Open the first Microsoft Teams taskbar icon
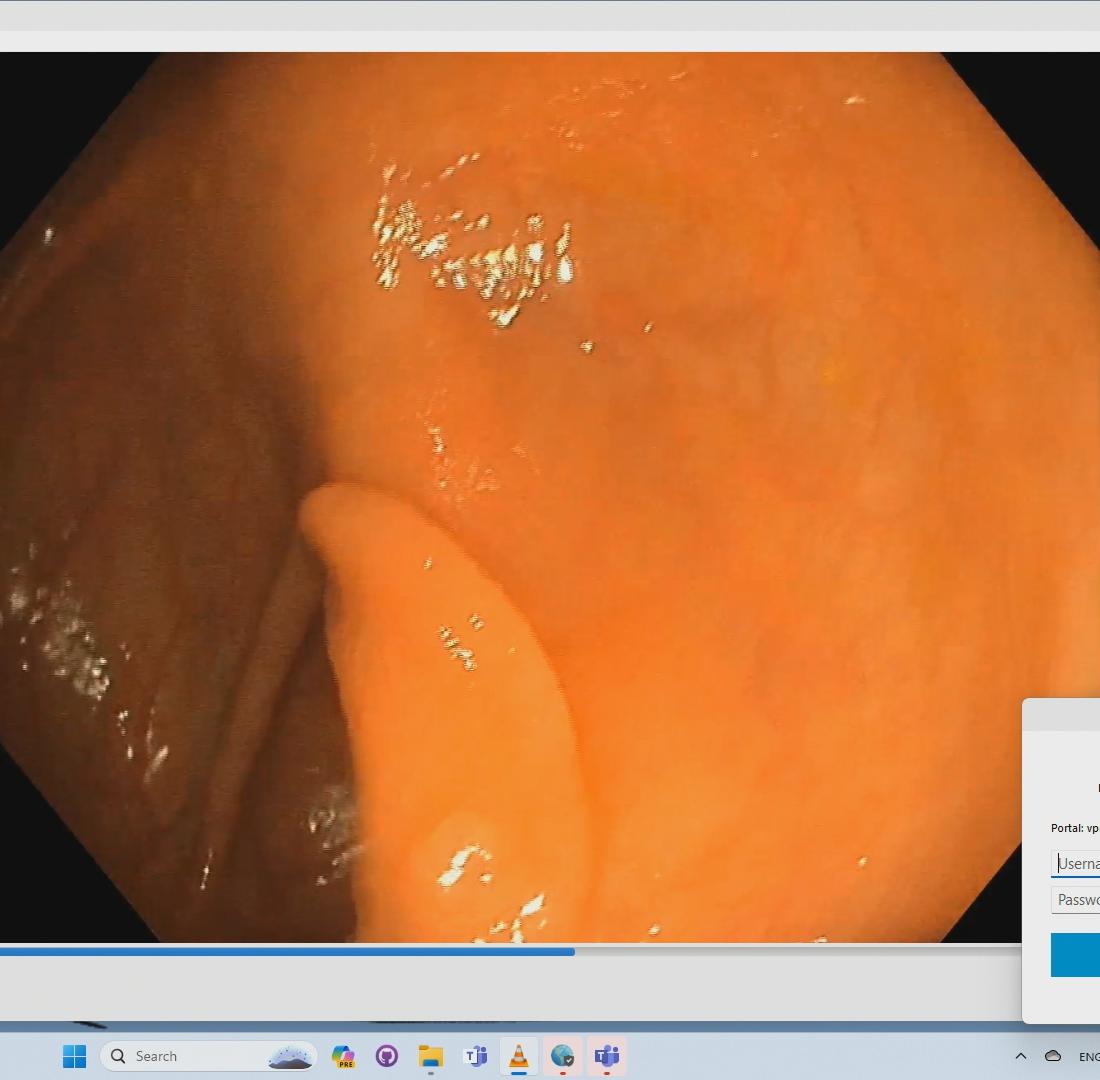Image resolution: width=1100 pixels, height=1080 pixels. pos(475,1056)
